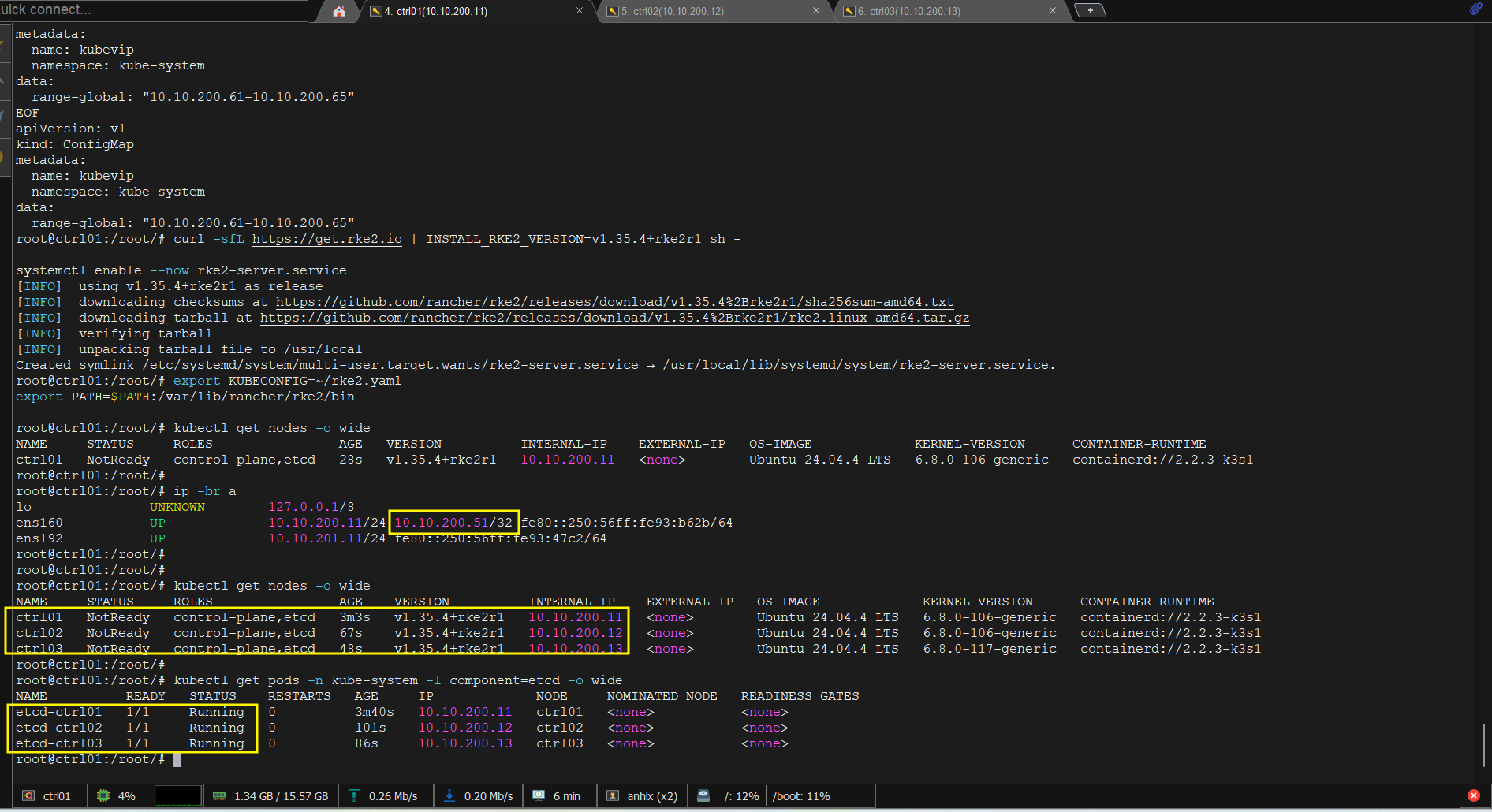The width and height of the screenshot is (1492, 812).
Task: Click the uptime monitor icon at 6 min
Action: 539,795
